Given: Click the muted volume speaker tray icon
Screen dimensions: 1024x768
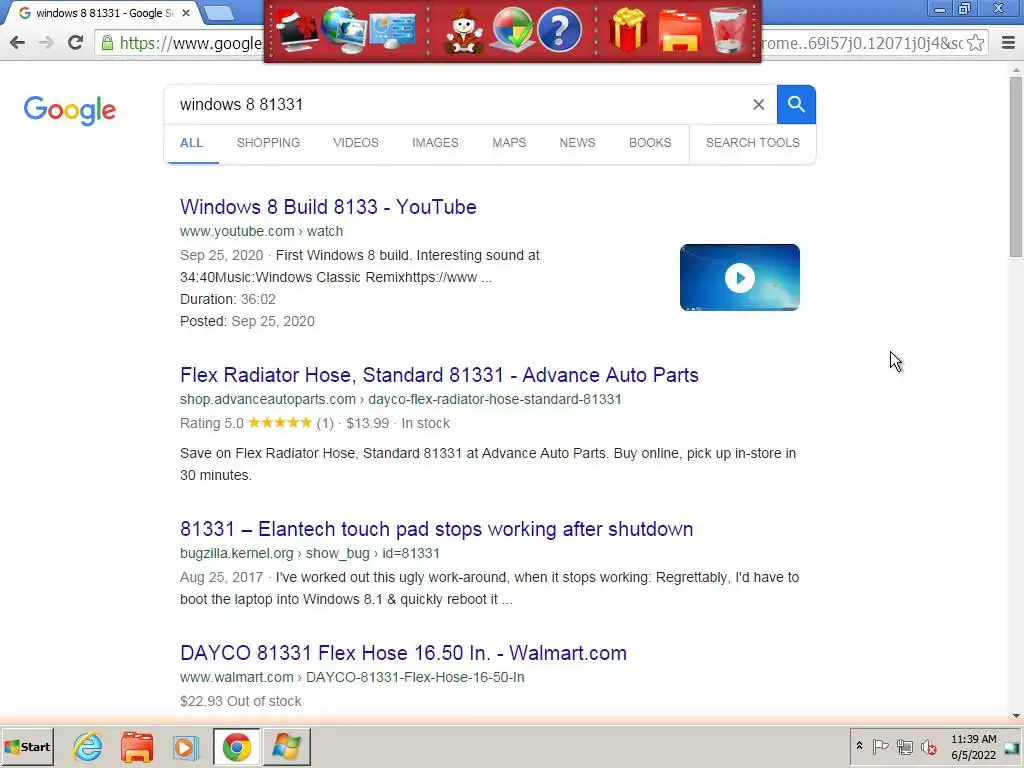Looking at the screenshot, I should click(928, 746).
